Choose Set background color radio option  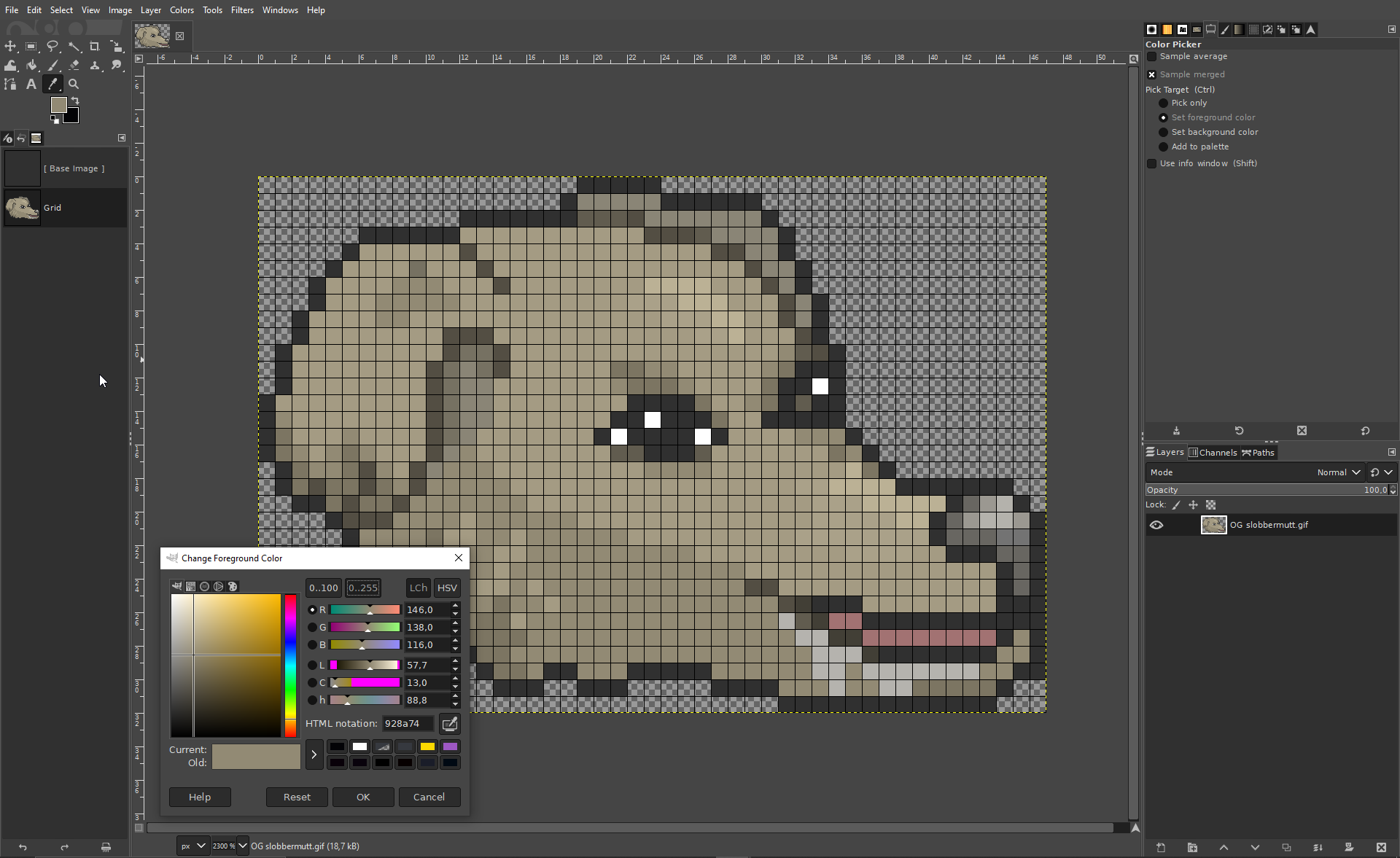click(x=1164, y=132)
